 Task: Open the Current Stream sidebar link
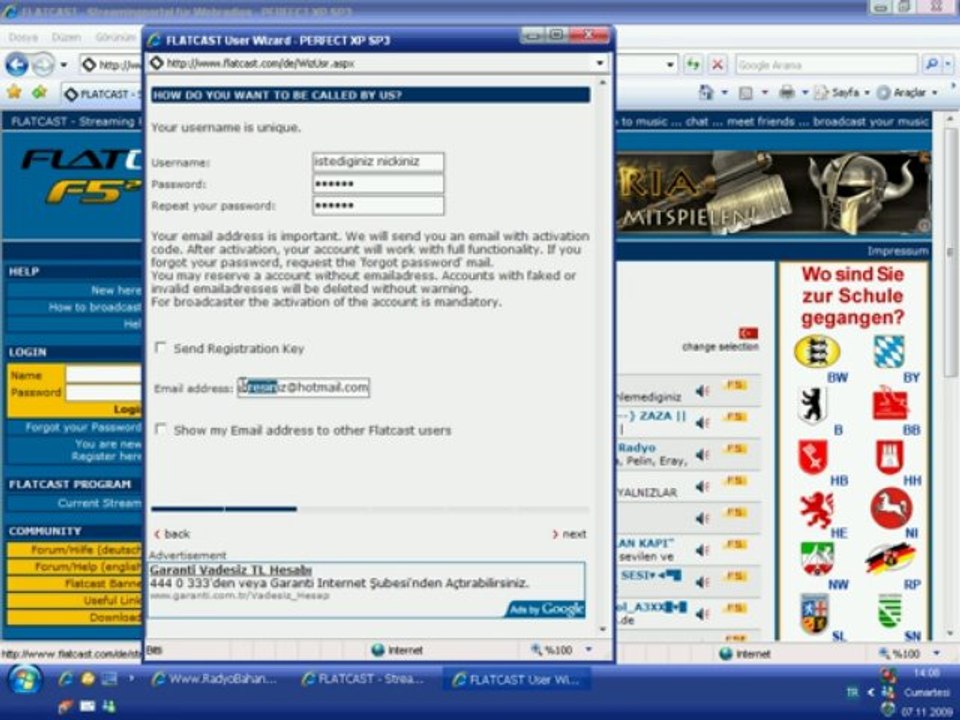coord(99,503)
